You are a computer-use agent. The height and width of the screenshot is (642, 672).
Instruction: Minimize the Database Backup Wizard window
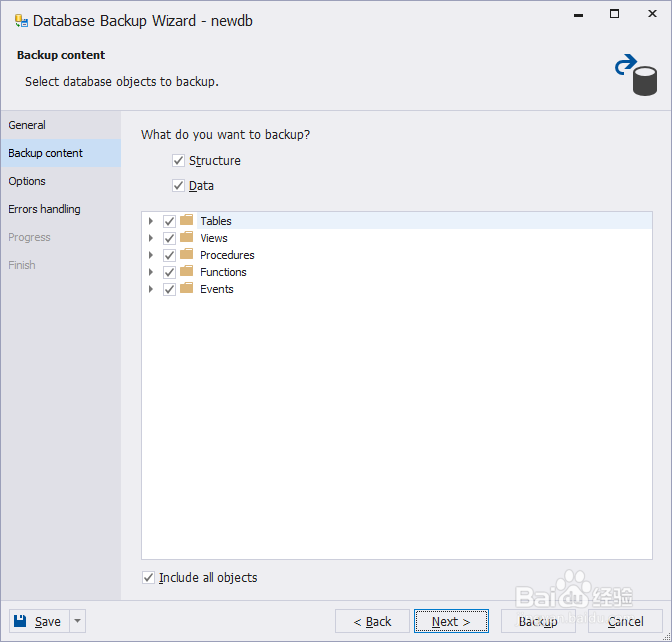point(578,15)
